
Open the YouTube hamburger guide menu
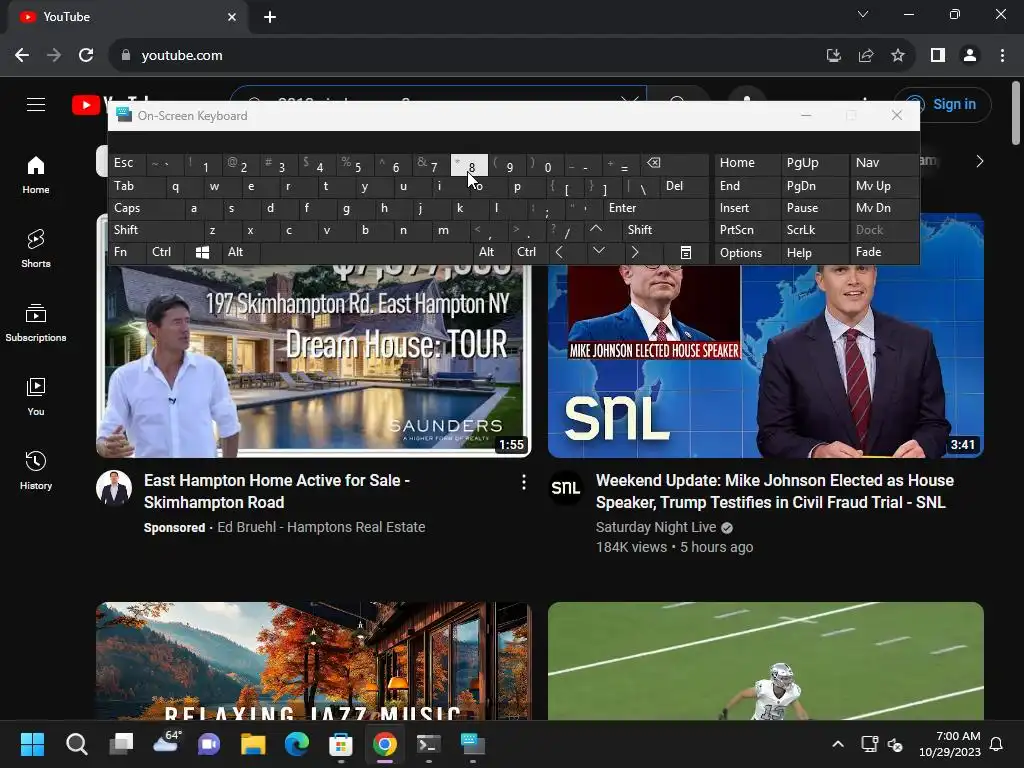[x=36, y=104]
